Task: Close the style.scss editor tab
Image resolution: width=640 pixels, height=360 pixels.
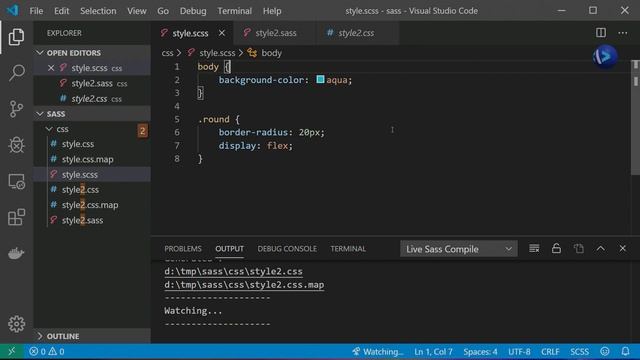Action: pos(222,33)
